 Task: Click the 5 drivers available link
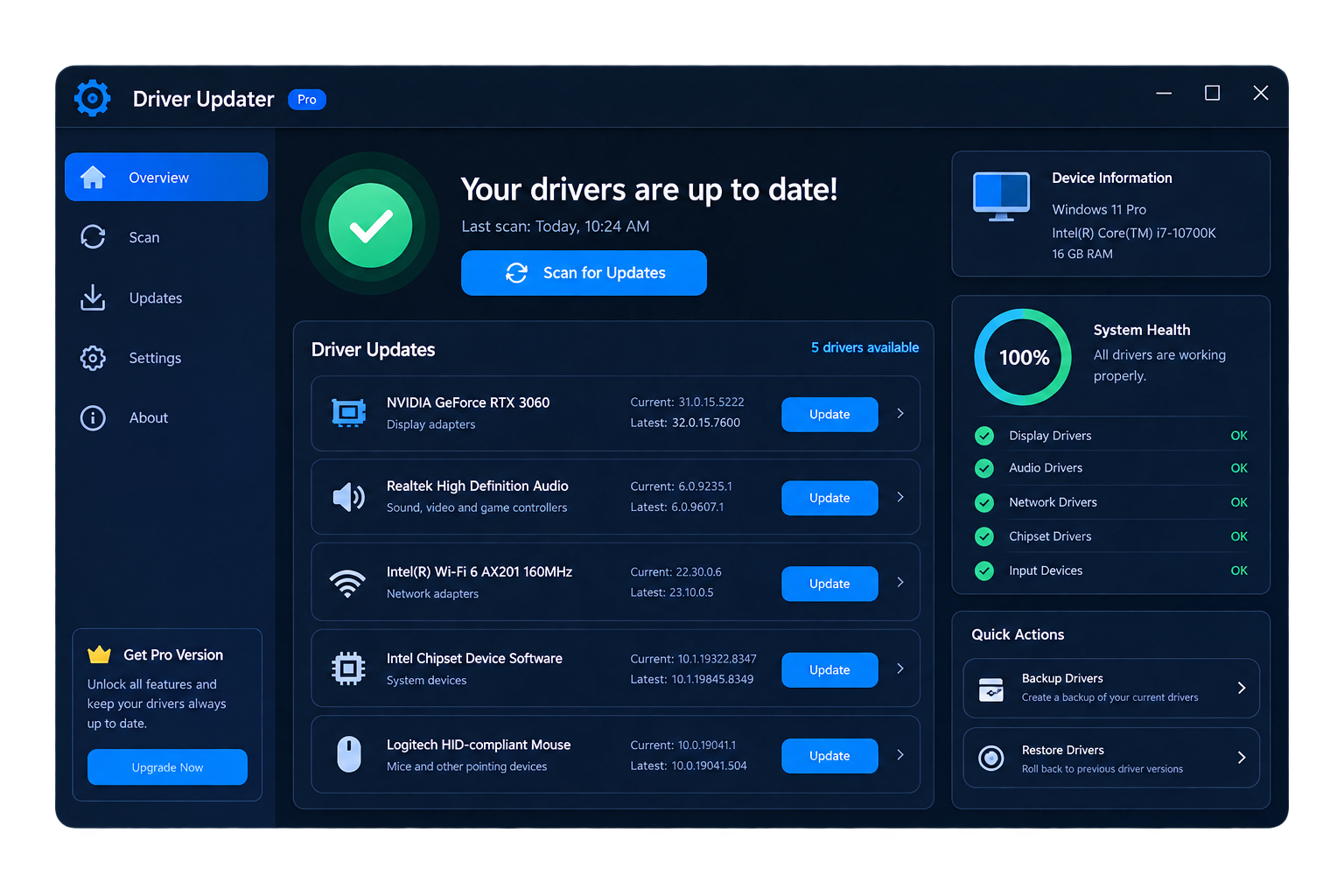click(864, 347)
